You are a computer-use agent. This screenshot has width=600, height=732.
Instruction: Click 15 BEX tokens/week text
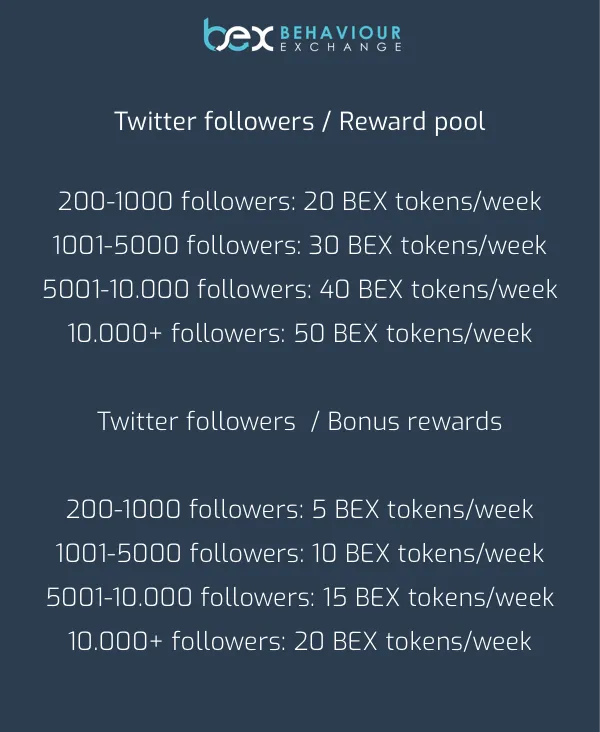[438, 597]
